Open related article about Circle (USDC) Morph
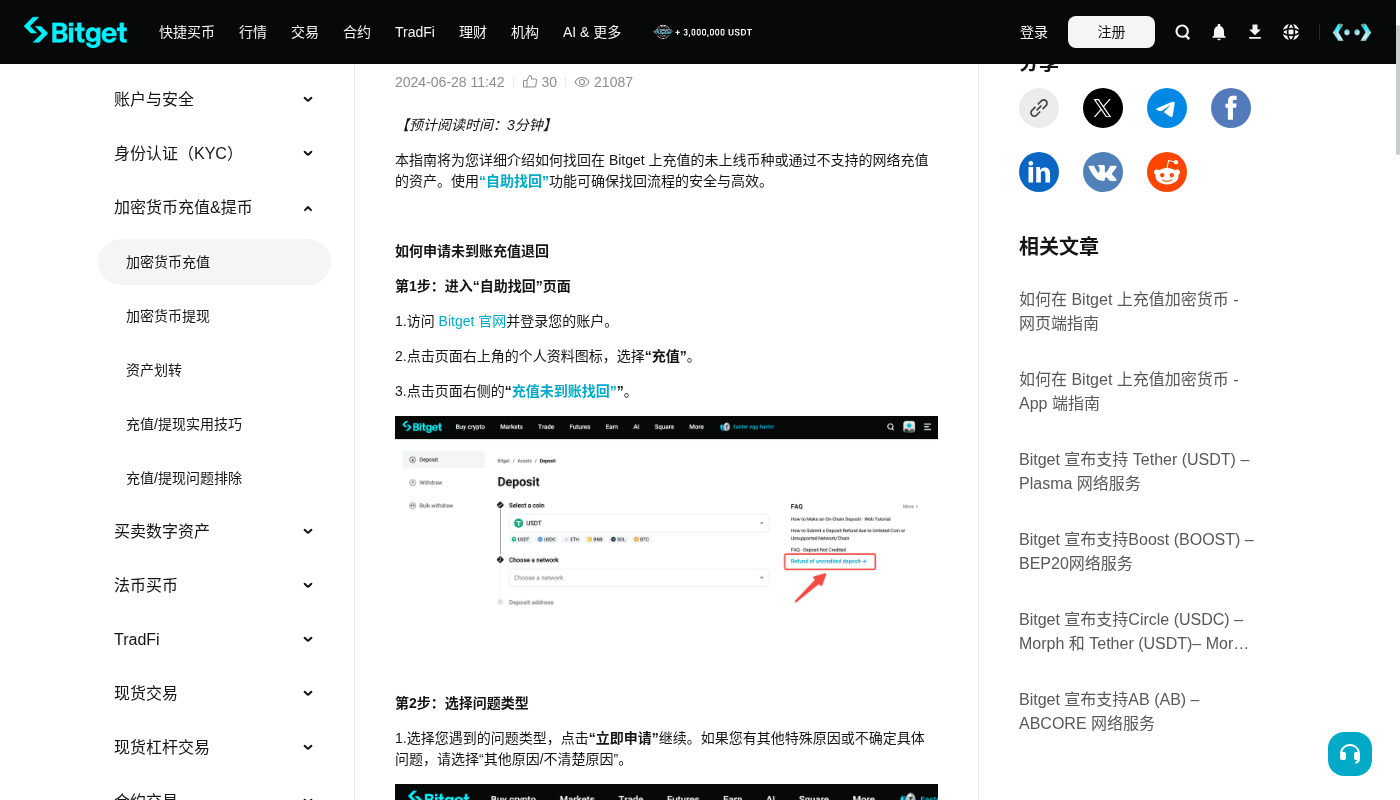Screen dimensions: 1400x800 (x=1136, y=631)
